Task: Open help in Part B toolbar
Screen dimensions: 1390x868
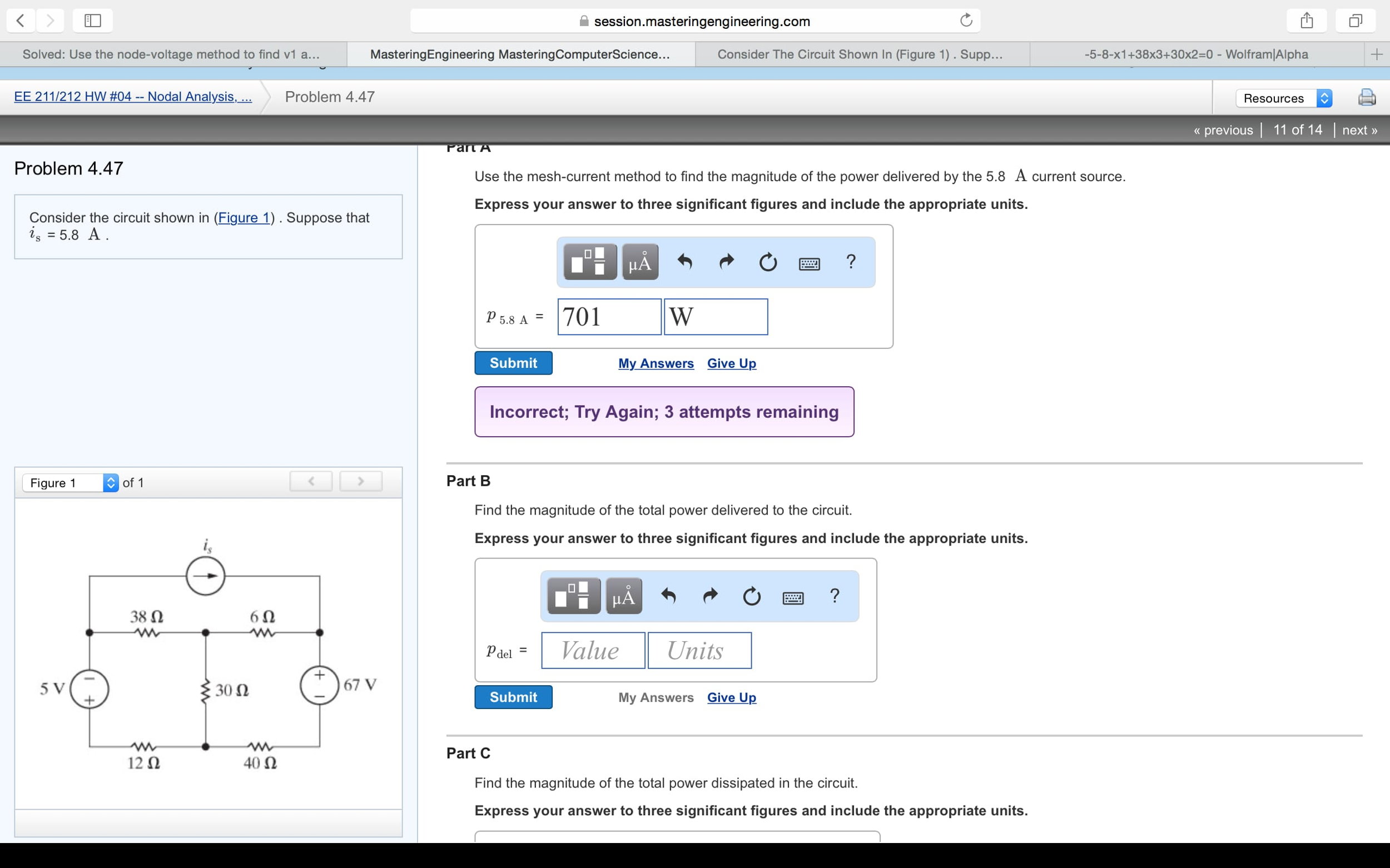Action: pyautogui.click(x=835, y=596)
